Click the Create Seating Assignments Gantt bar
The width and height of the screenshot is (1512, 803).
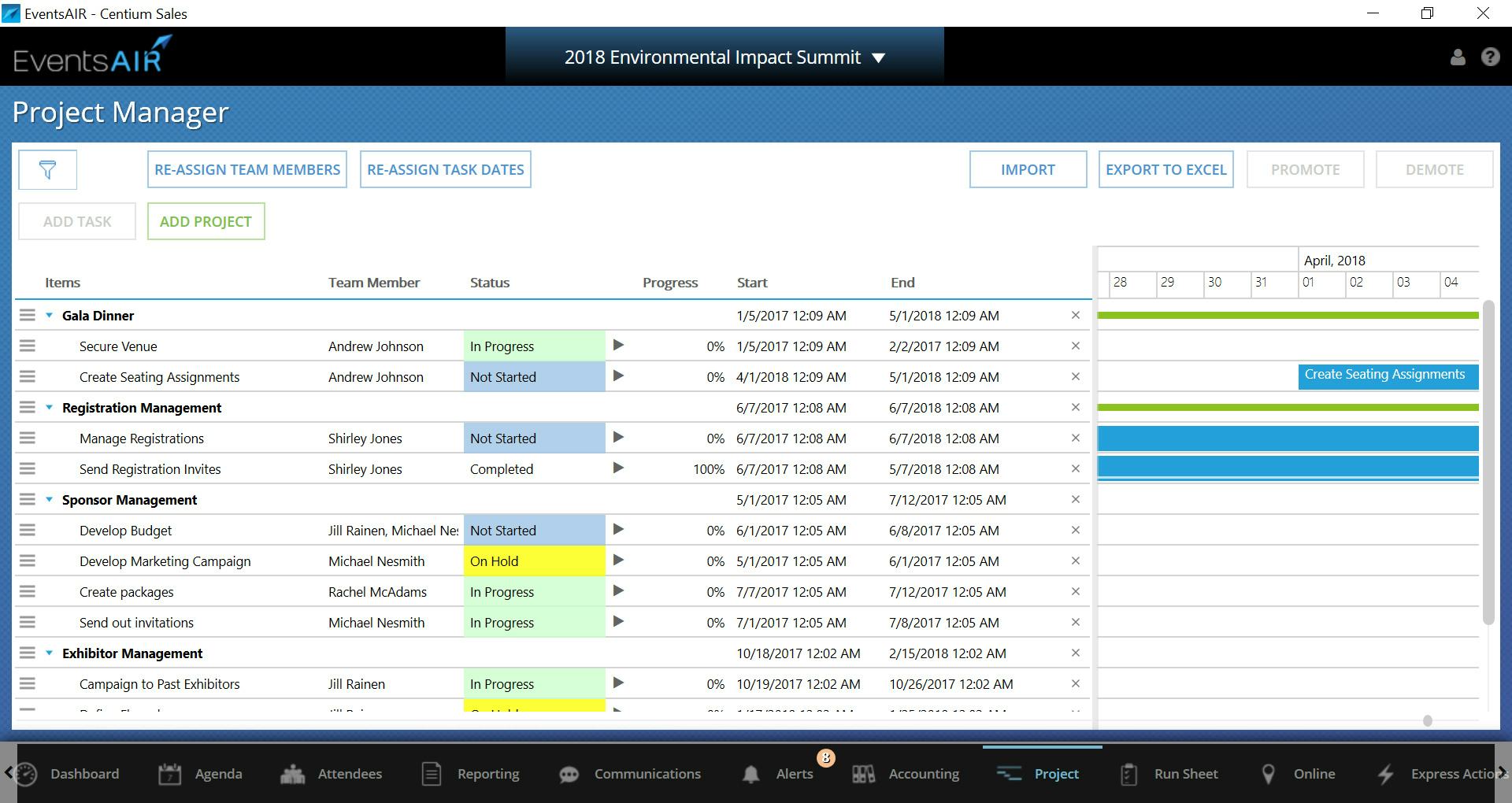click(x=1387, y=376)
